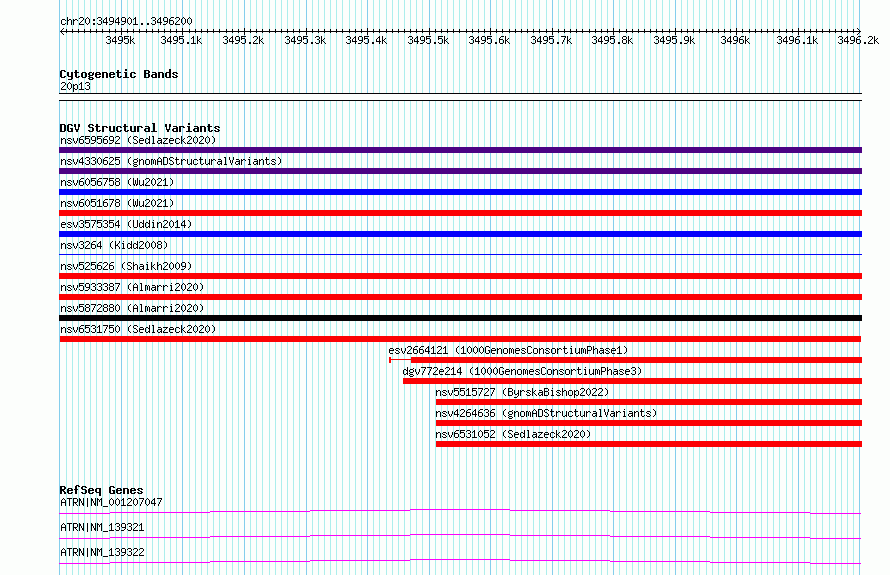Click the red bar under nsv6531052
Image resolution: width=890 pixels, height=575 pixels.
(x=649, y=444)
